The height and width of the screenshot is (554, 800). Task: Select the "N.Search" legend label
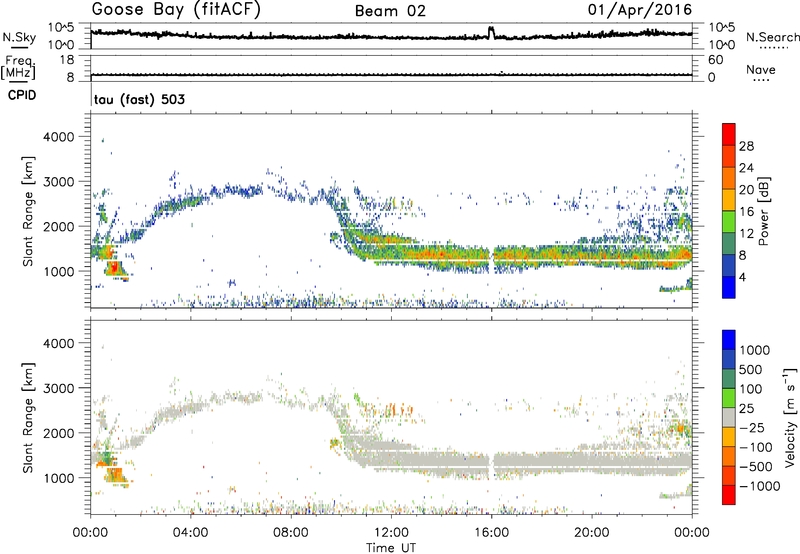[x=773, y=37]
